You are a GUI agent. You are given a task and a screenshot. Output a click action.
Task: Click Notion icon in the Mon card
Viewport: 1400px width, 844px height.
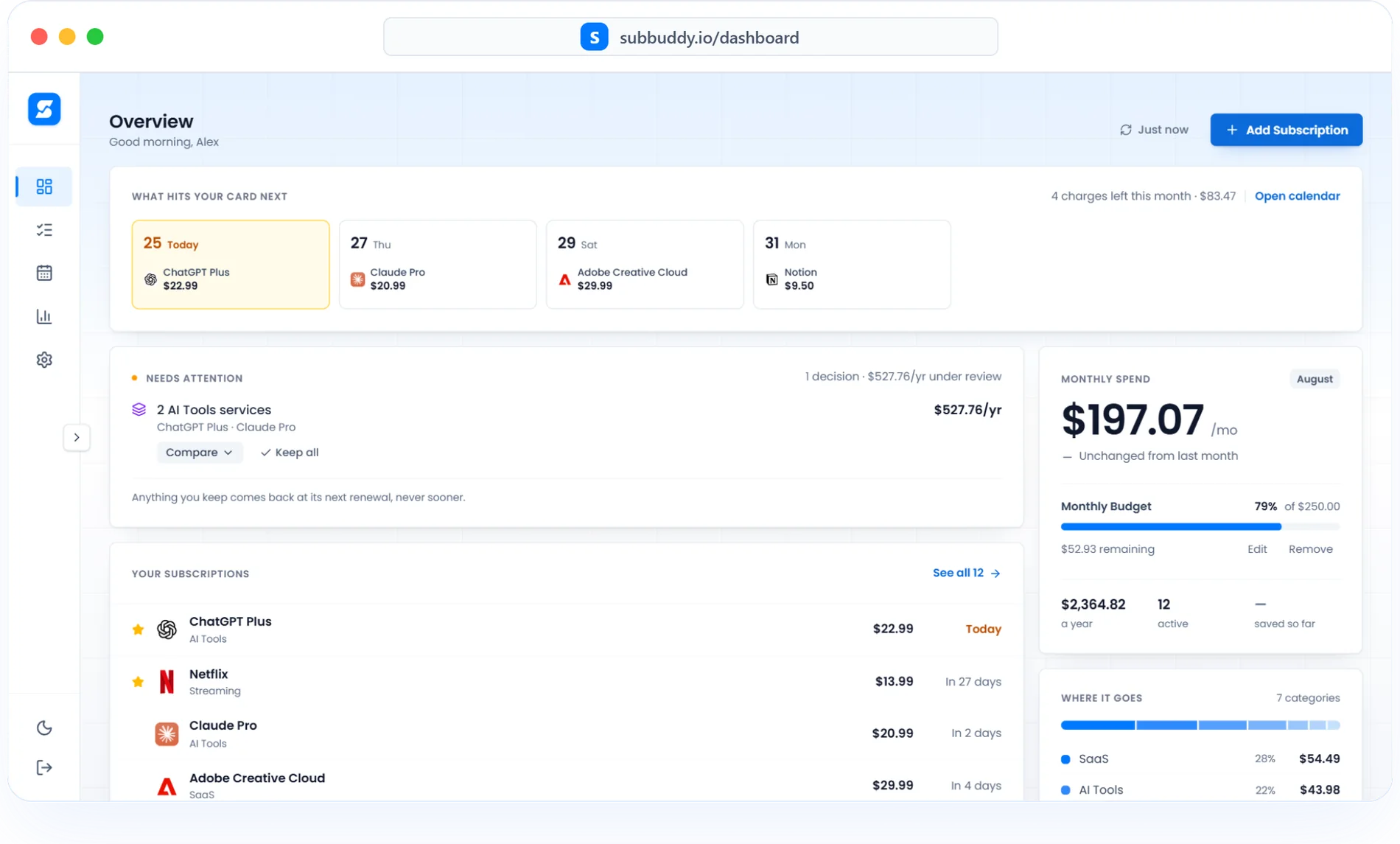pos(771,279)
